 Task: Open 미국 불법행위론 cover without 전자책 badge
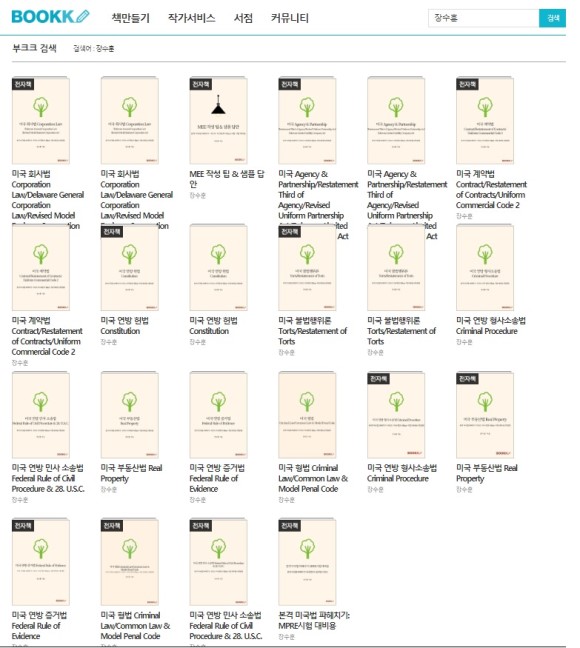396,267
